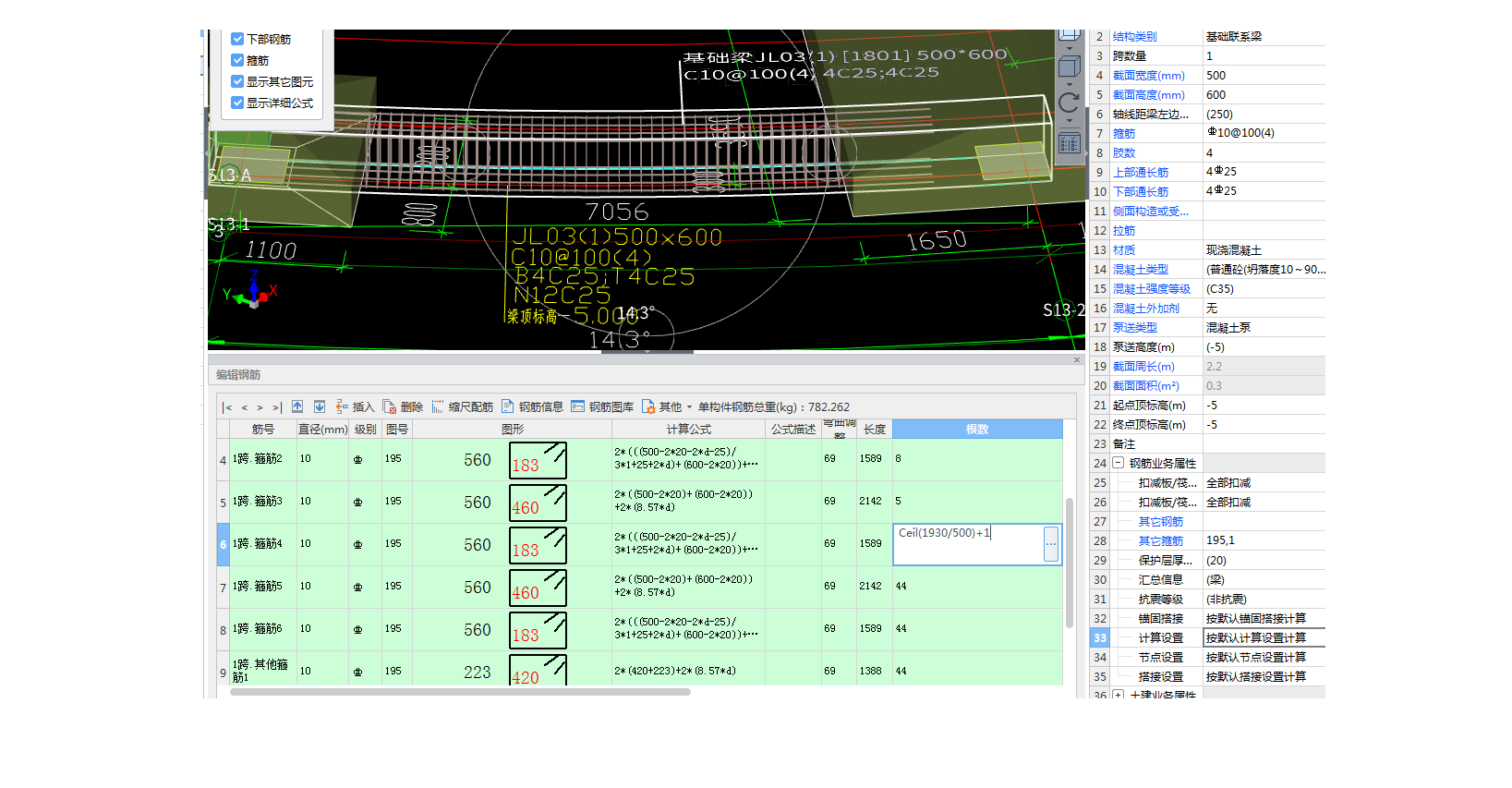This screenshot has height=788, width=1512.
Task: Expand the dropdown arrow under solid cube
Action: (x=1070, y=84)
